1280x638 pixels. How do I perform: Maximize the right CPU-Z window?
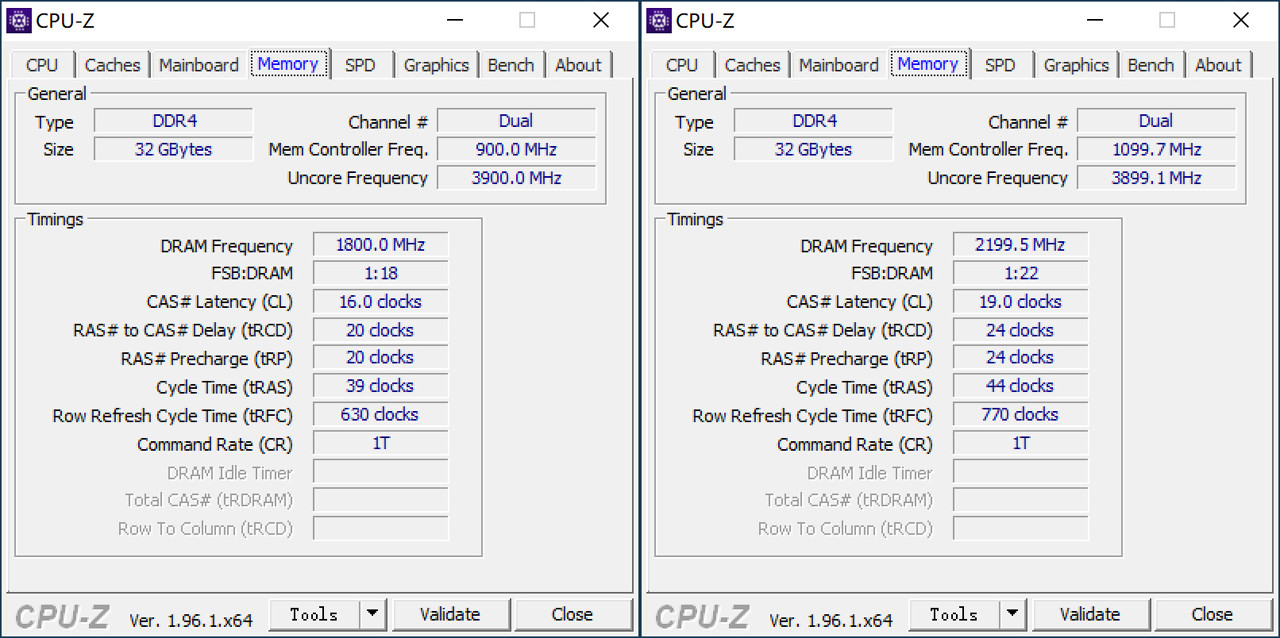[x=1167, y=20]
